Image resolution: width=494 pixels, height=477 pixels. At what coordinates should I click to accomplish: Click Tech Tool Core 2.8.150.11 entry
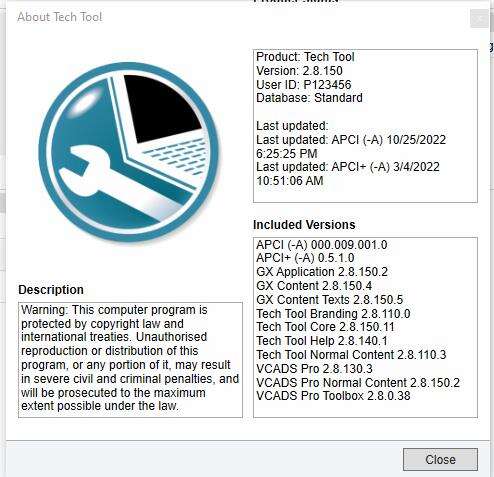pos(325,327)
